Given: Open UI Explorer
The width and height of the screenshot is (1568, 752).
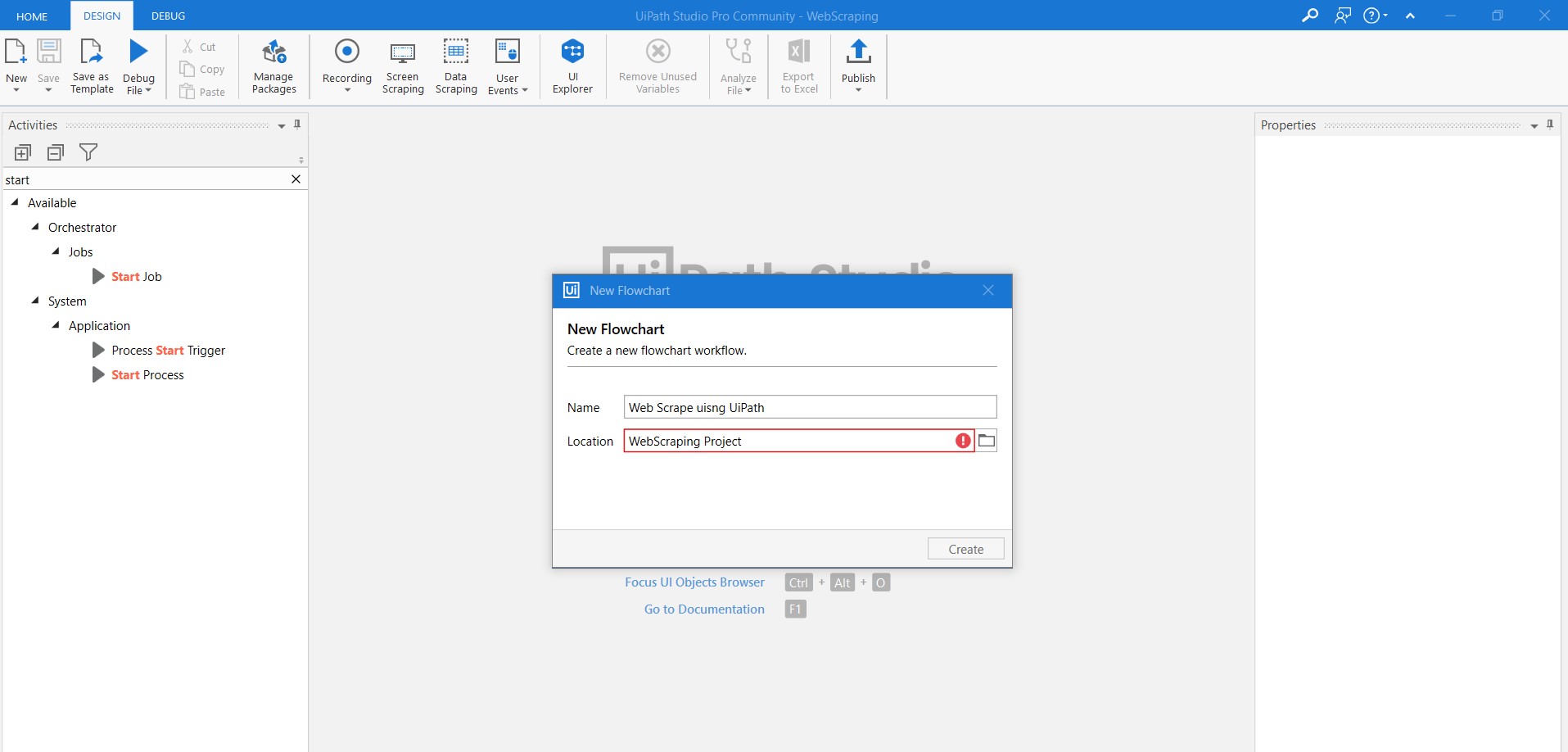Looking at the screenshot, I should 572,66.
